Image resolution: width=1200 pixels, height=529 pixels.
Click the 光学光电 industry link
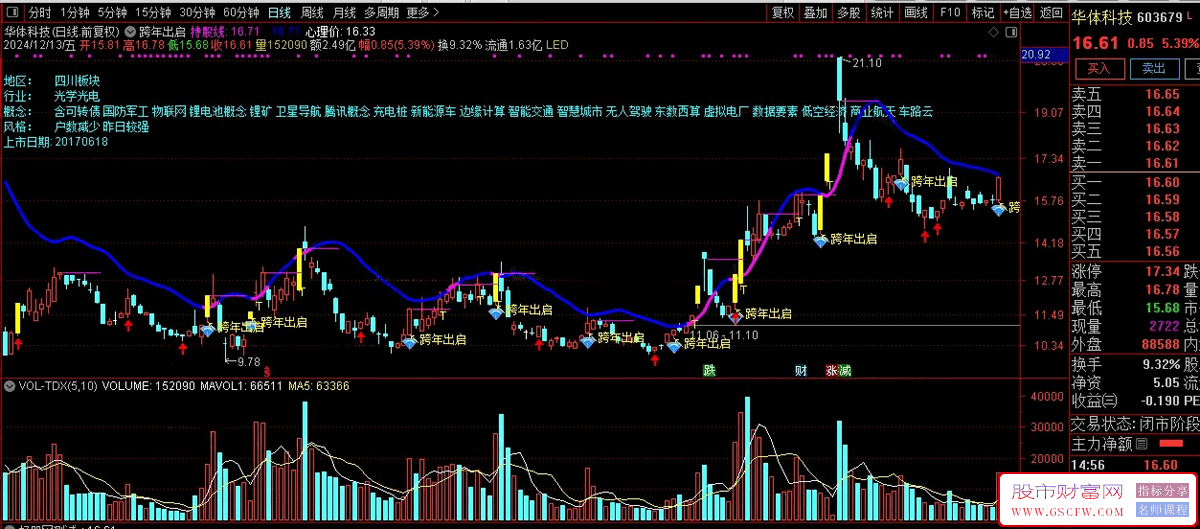(x=77, y=96)
